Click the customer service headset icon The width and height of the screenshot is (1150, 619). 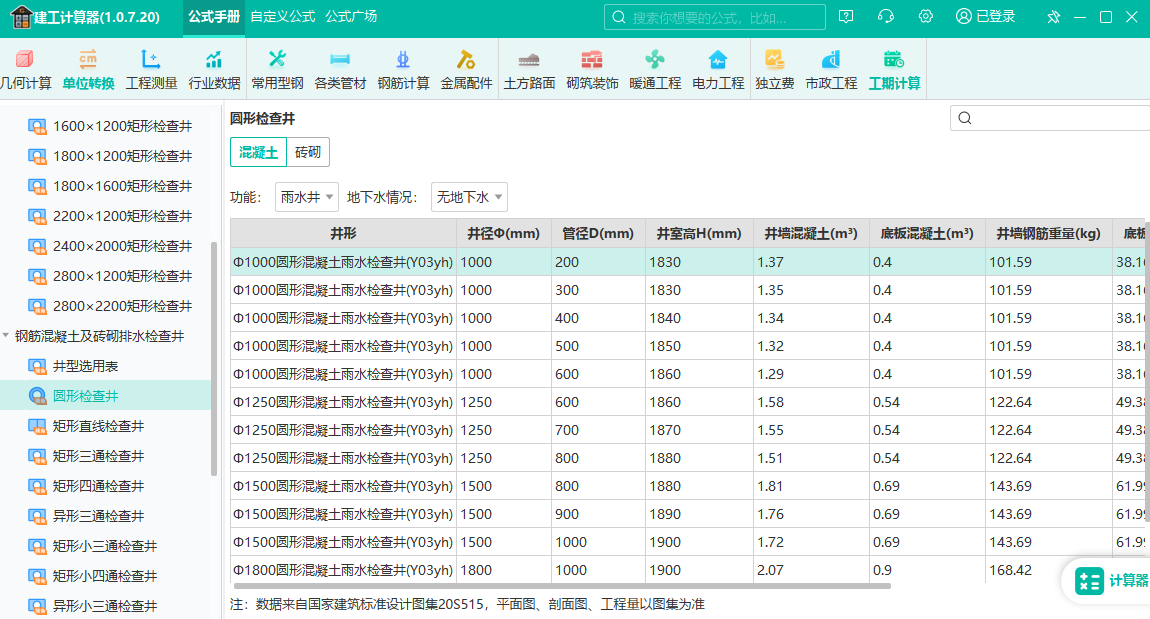886,16
